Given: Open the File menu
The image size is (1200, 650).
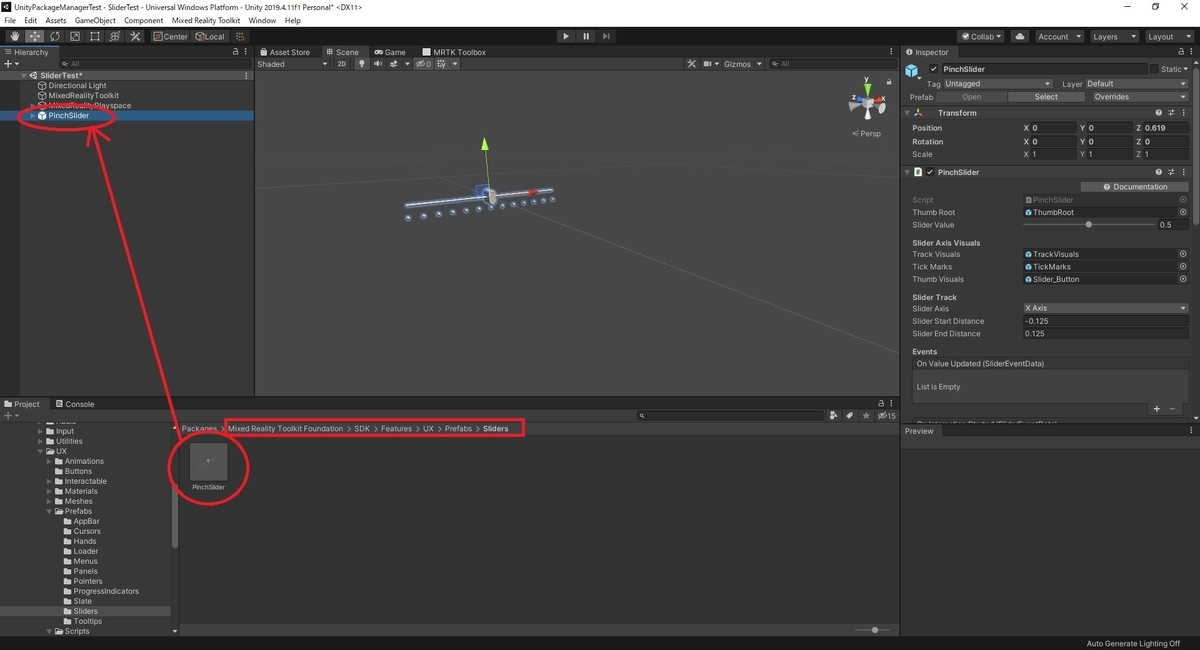Looking at the screenshot, I should [11, 20].
